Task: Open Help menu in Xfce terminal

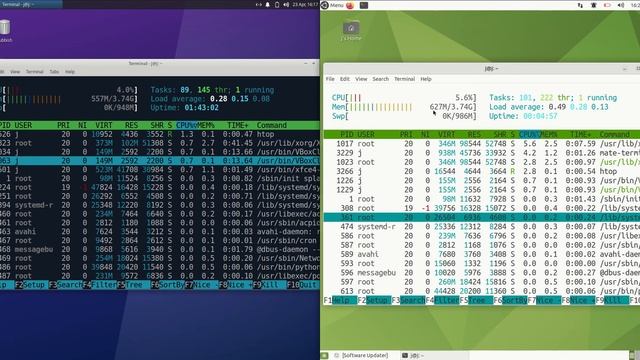Action: 70,71
